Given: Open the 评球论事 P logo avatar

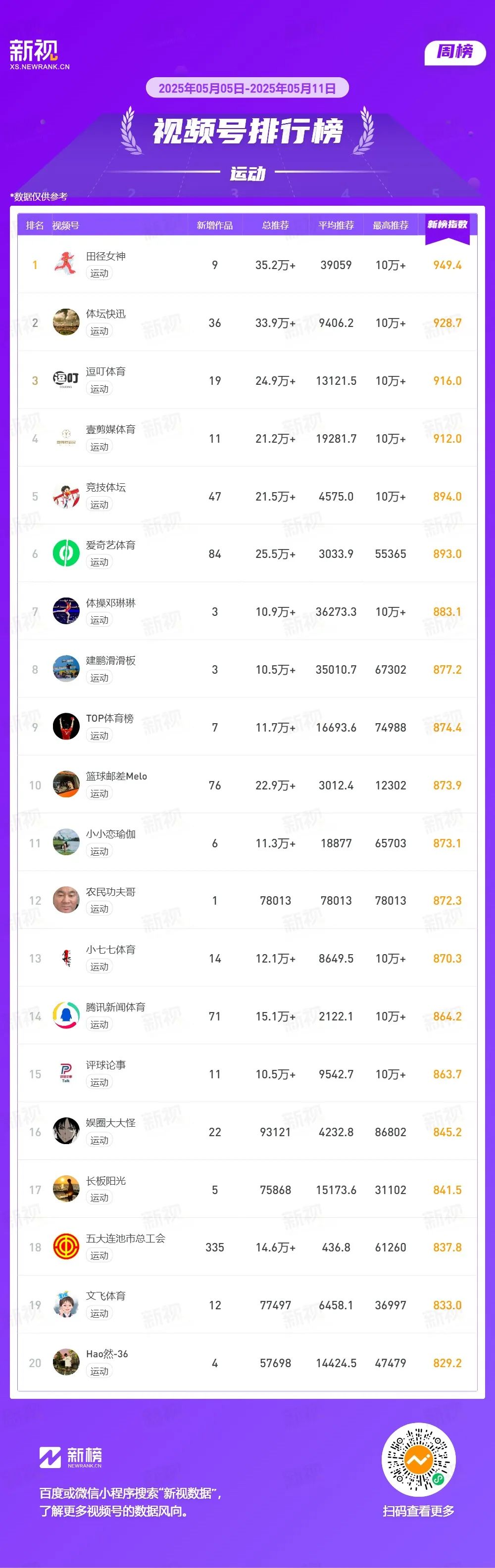Looking at the screenshot, I should [x=66, y=1074].
